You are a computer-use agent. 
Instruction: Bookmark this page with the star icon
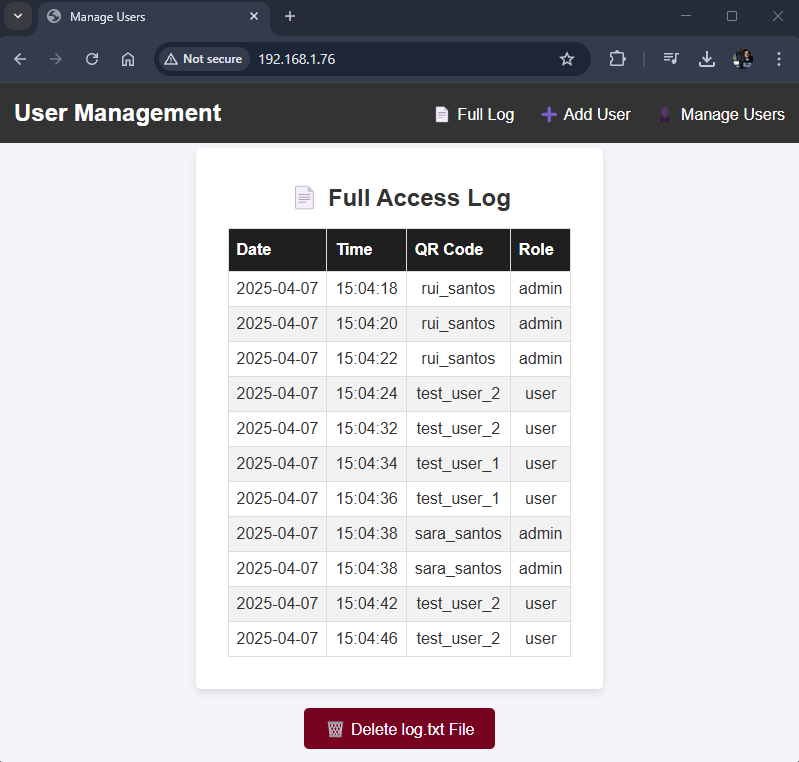click(567, 59)
